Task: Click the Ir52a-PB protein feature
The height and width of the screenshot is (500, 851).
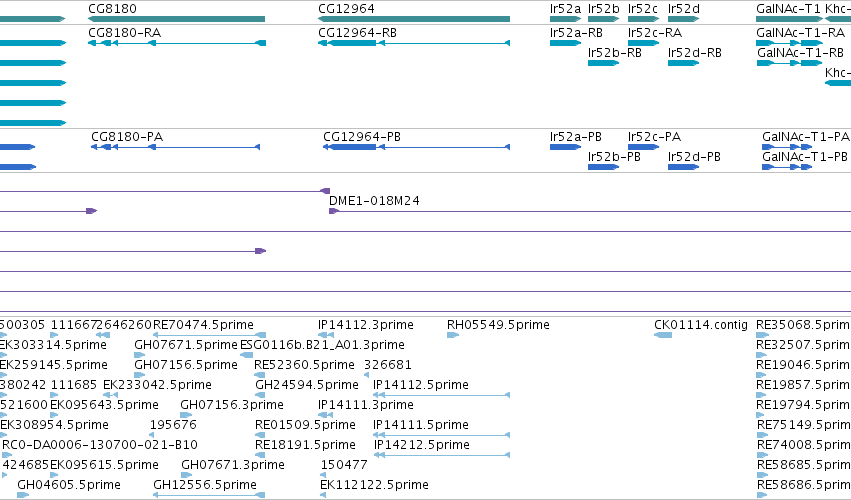Action: pyautogui.click(x=566, y=147)
